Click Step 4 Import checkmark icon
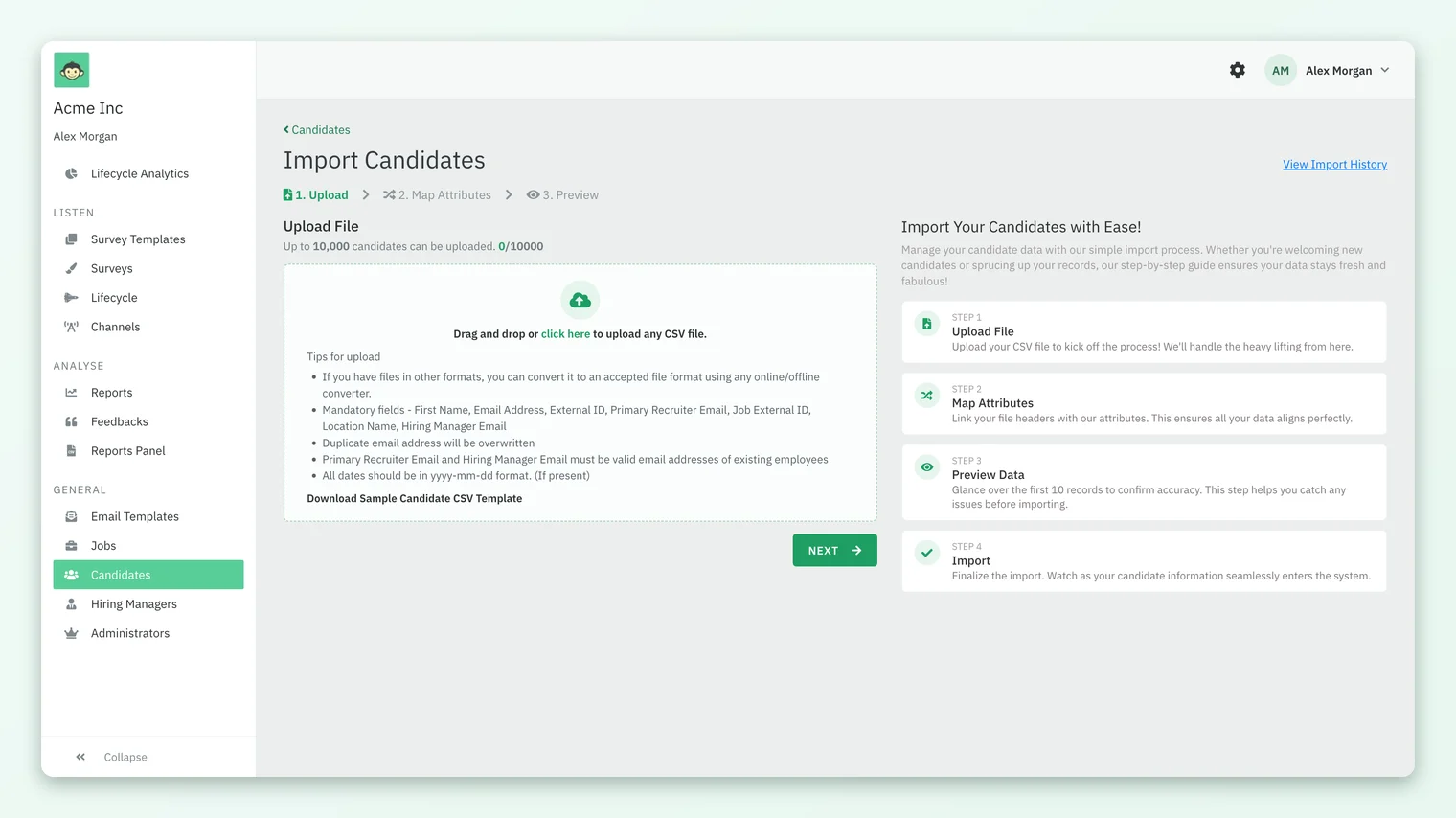 click(x=927, y=553)
